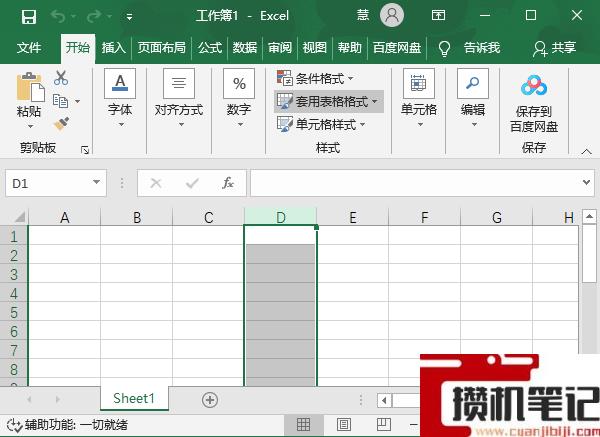Switch to the 页面布局 tab
Screen dimensions: 600x437
pos(161,47)
